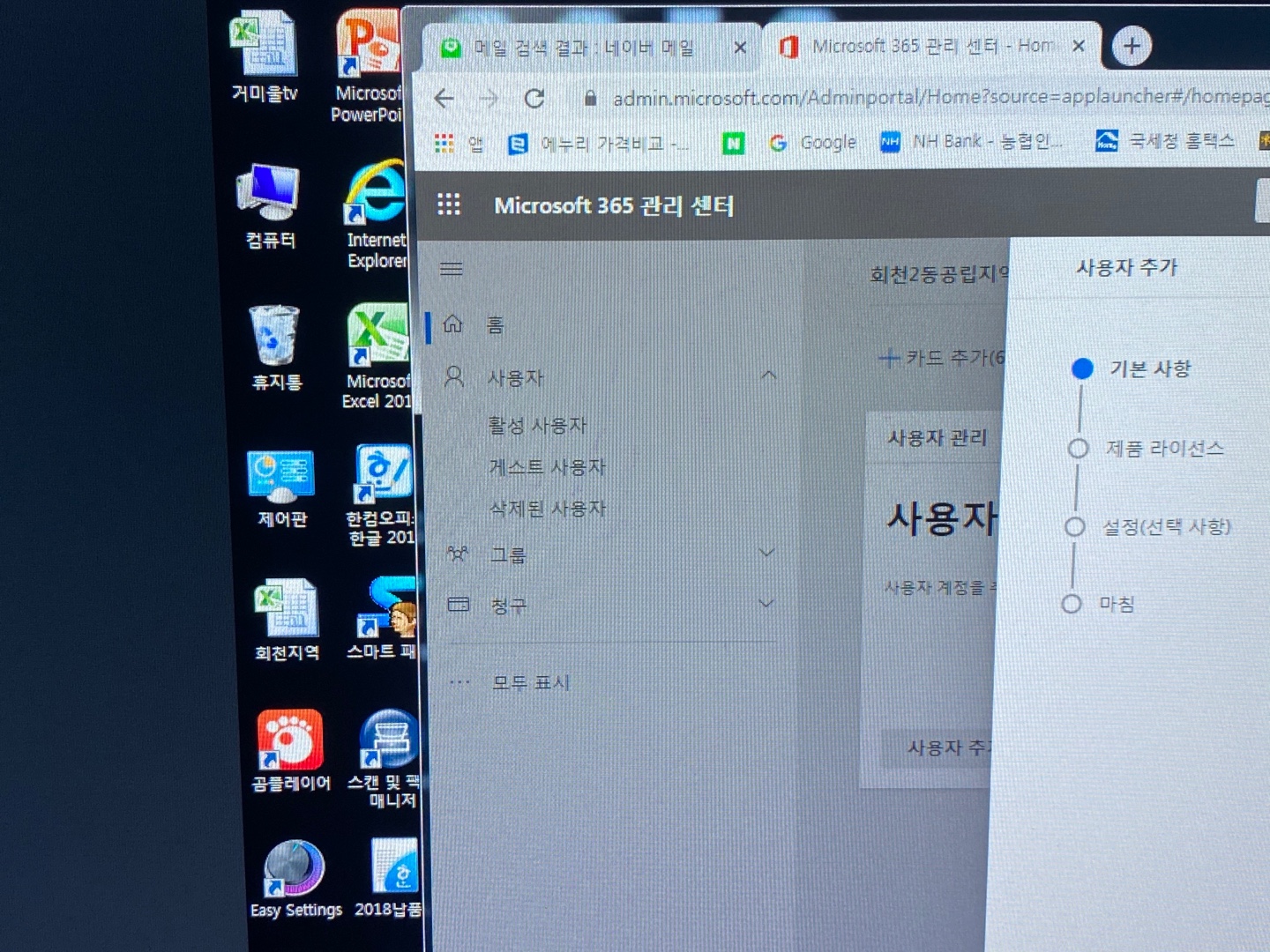Open the 거미울tv desktop icon
1270x952 pixels.
(x=264, y=56)
